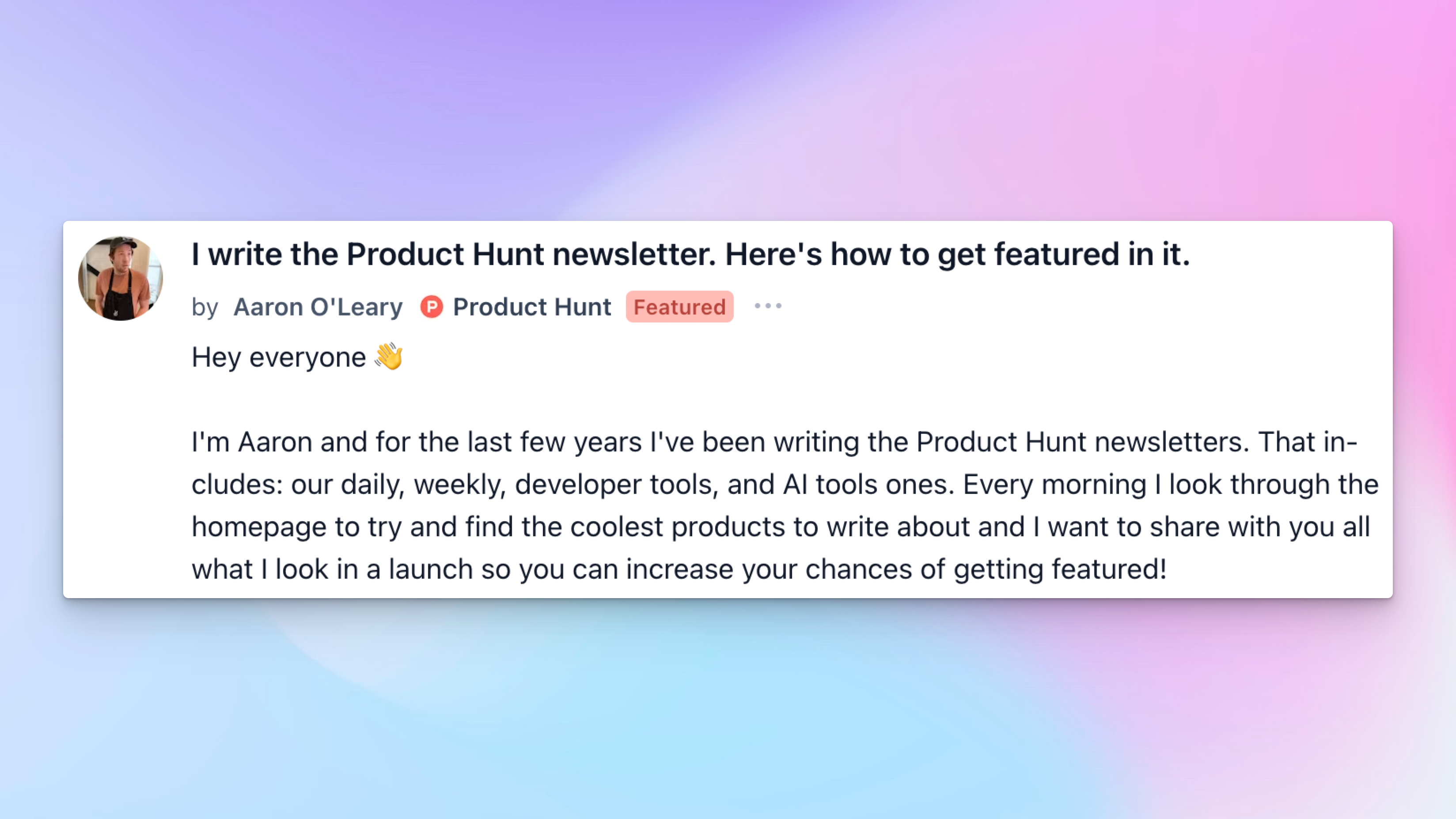Click 'what I look in a launch' text

(x=332, y=569)
